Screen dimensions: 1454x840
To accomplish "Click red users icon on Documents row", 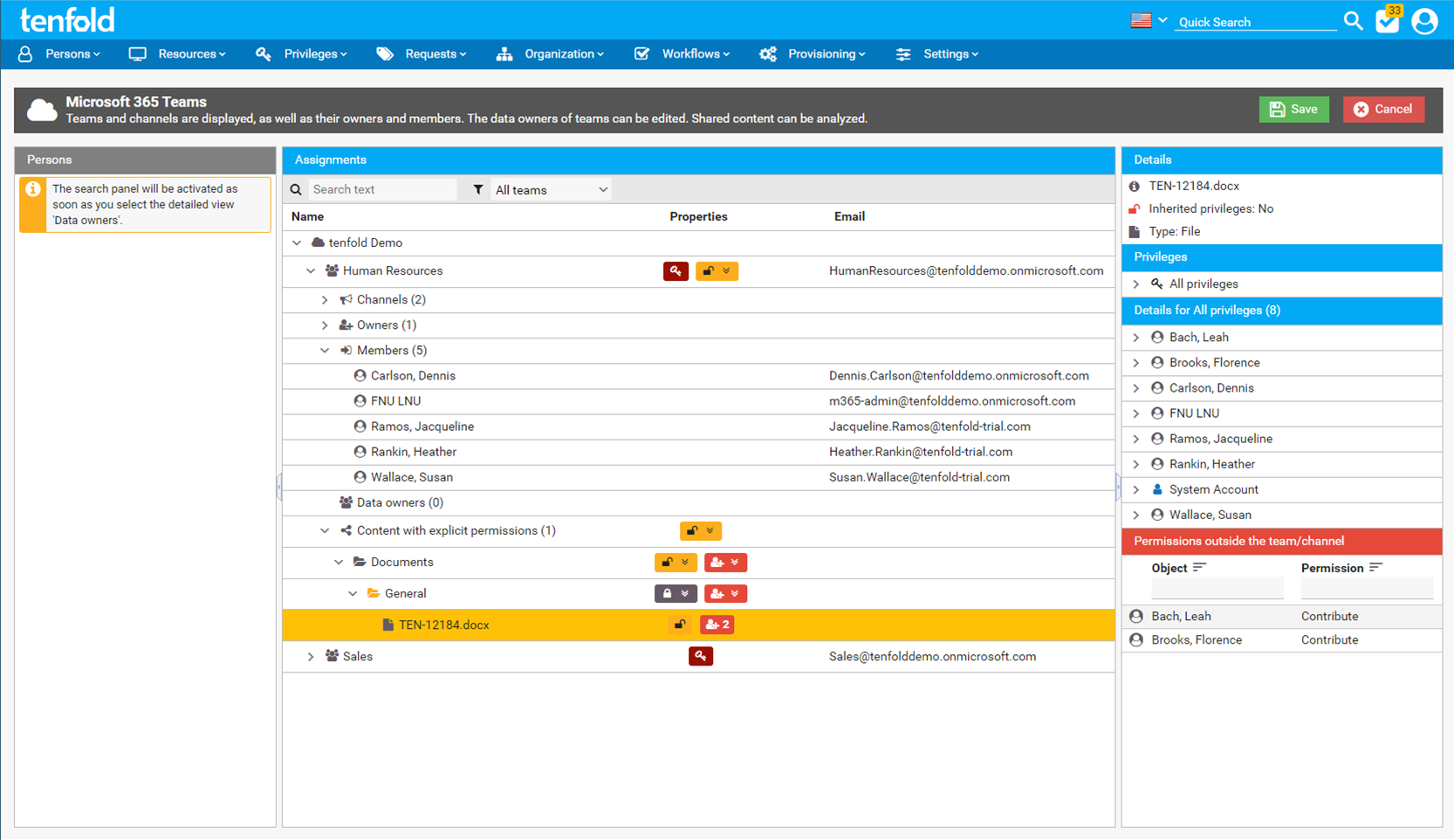I will click(x=725, y=563).
